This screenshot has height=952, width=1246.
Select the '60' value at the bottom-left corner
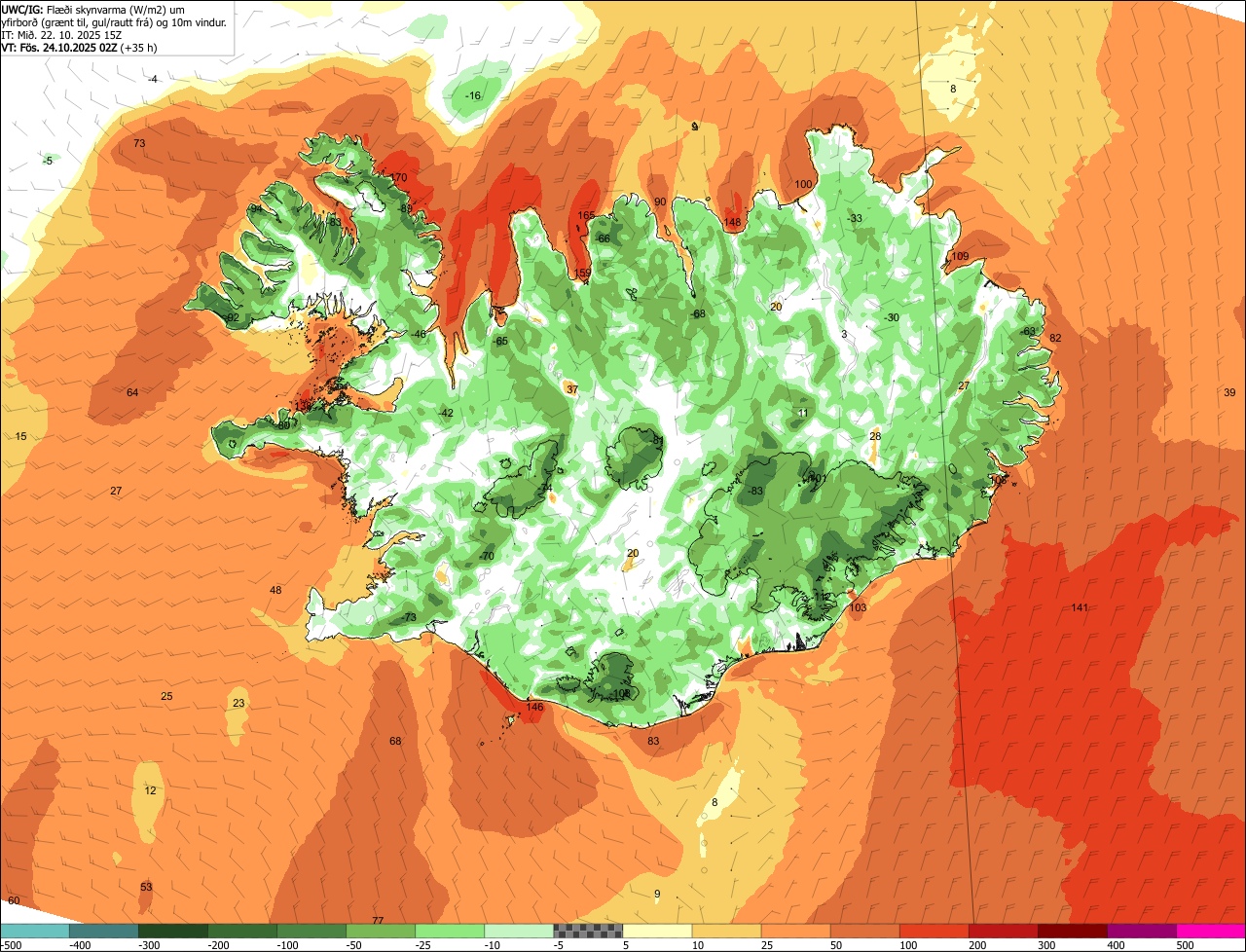13,900
